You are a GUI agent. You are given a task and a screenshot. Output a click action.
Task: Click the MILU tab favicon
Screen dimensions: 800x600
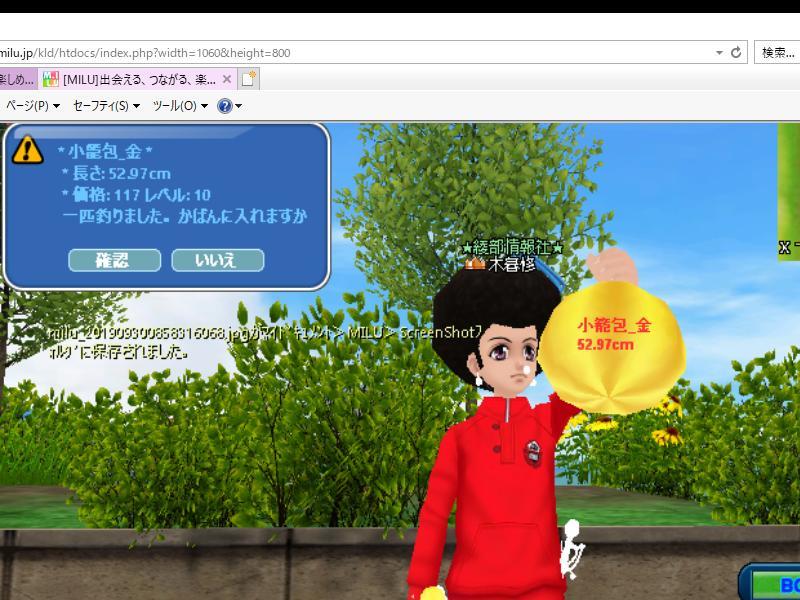point(51,79)
